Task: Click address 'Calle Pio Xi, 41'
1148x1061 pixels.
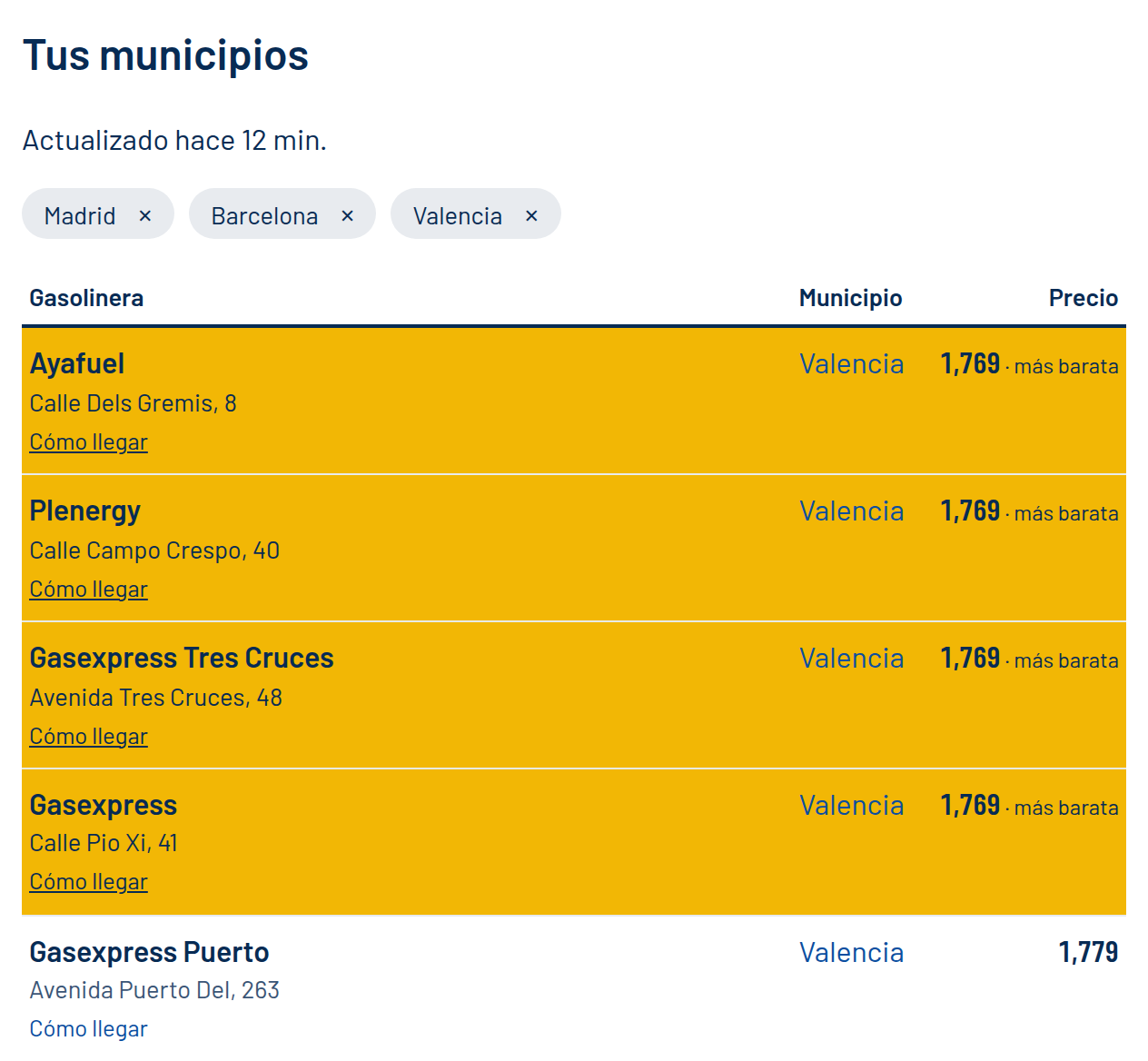Action: point(104,843)
